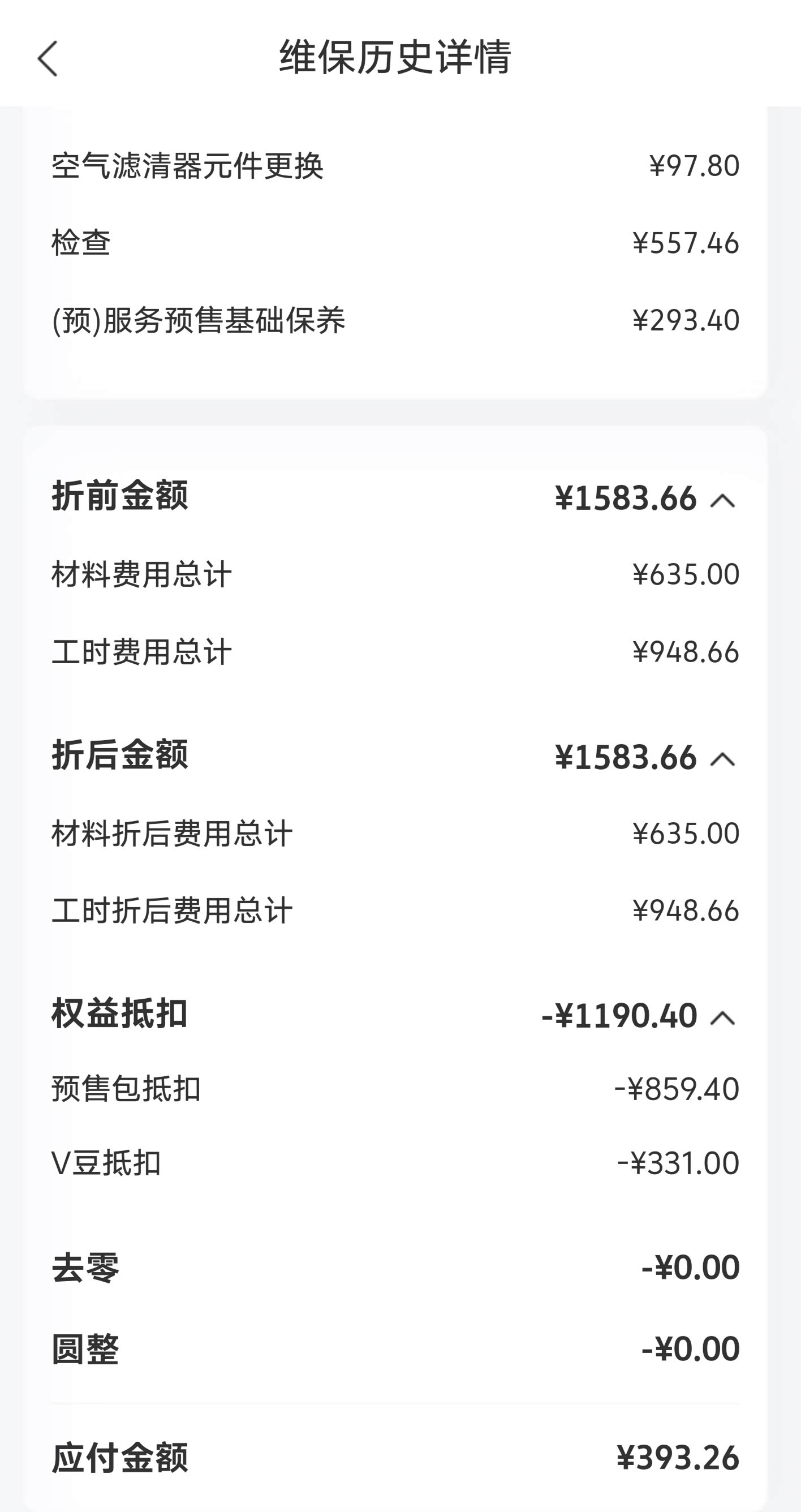
Task: Tap the 折前金额 heading
Action: pyautogui.click(x=120, y=496)
